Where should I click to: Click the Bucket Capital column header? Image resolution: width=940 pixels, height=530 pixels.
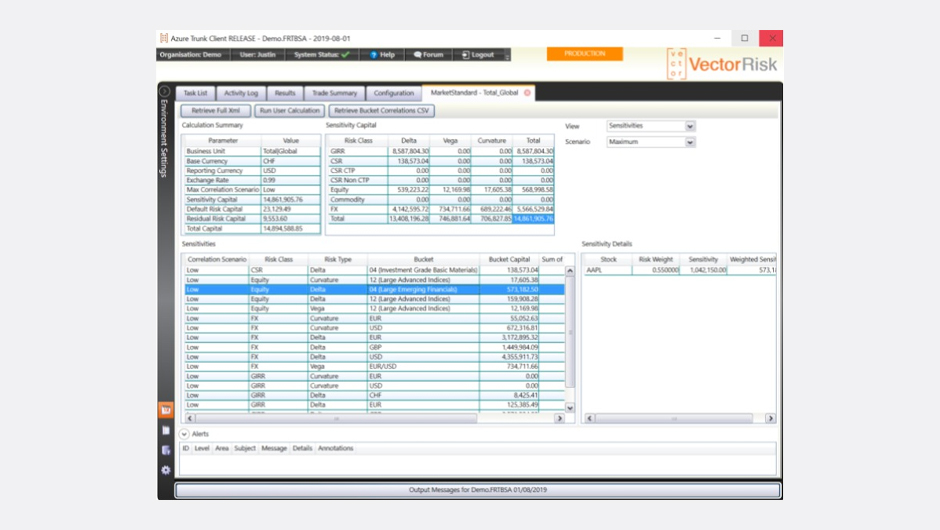click(509, 260)
